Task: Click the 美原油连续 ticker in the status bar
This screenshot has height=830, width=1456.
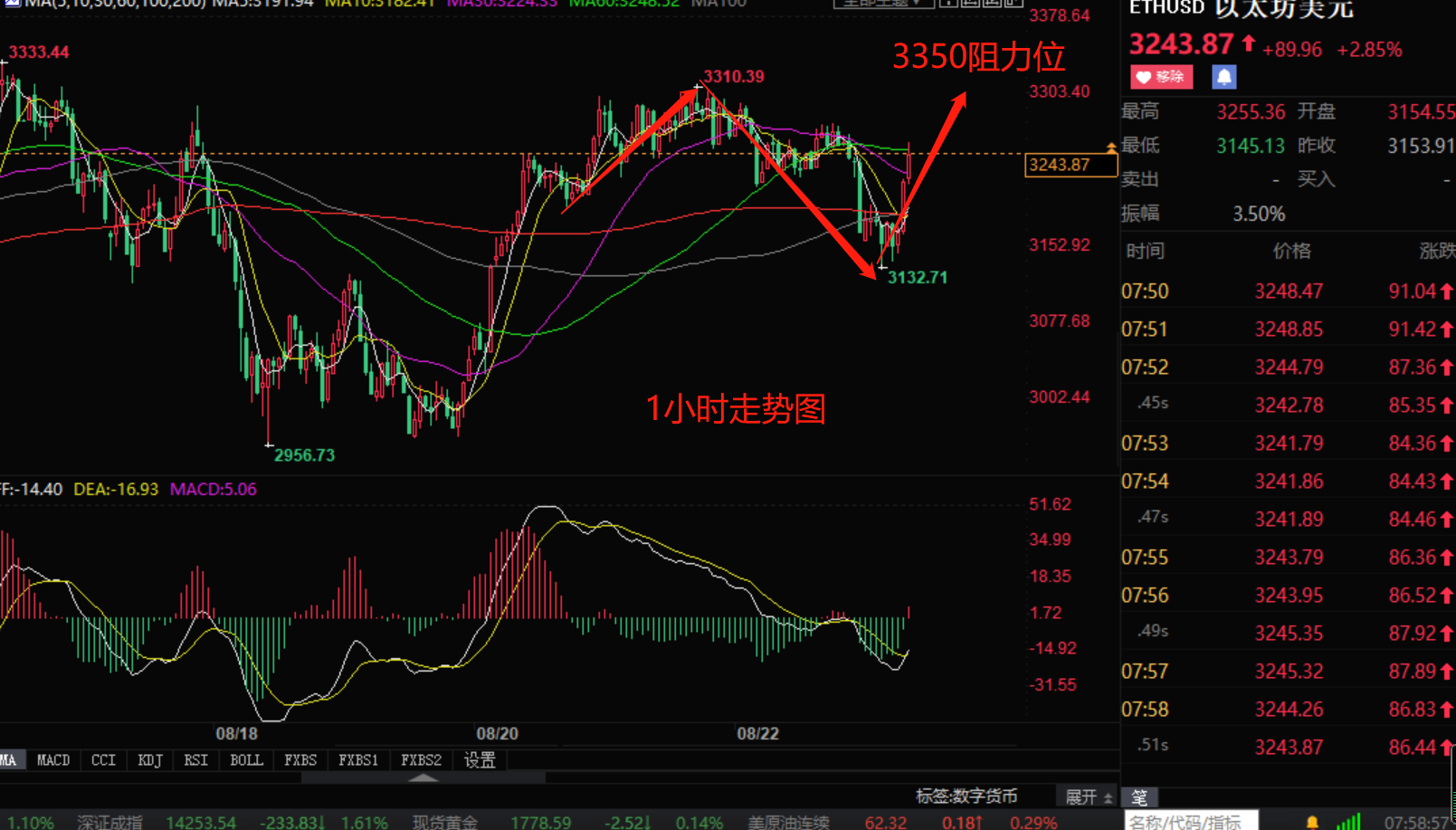Action: point(788,823)
